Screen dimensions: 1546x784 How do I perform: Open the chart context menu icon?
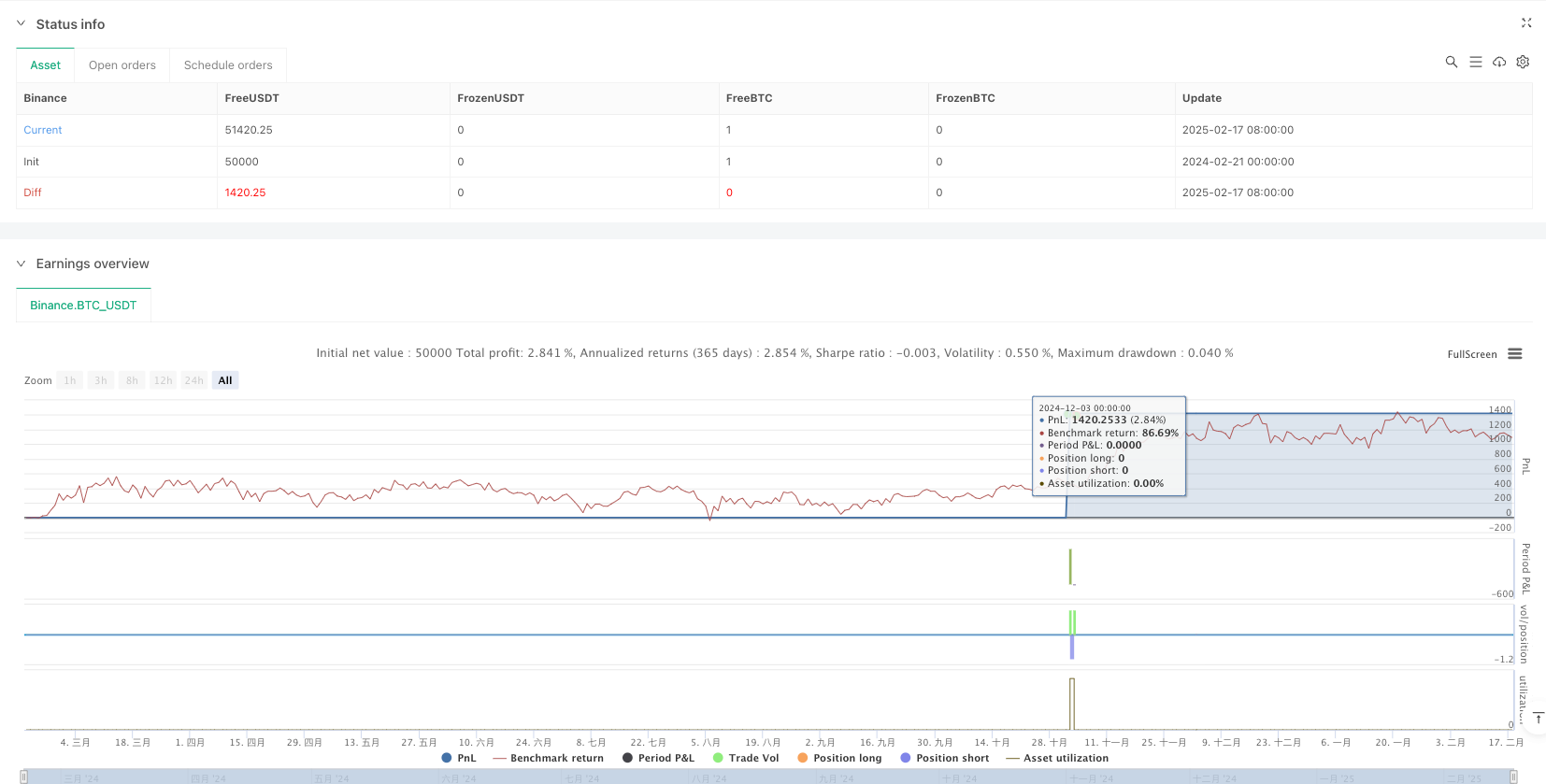coord(1515,354)
